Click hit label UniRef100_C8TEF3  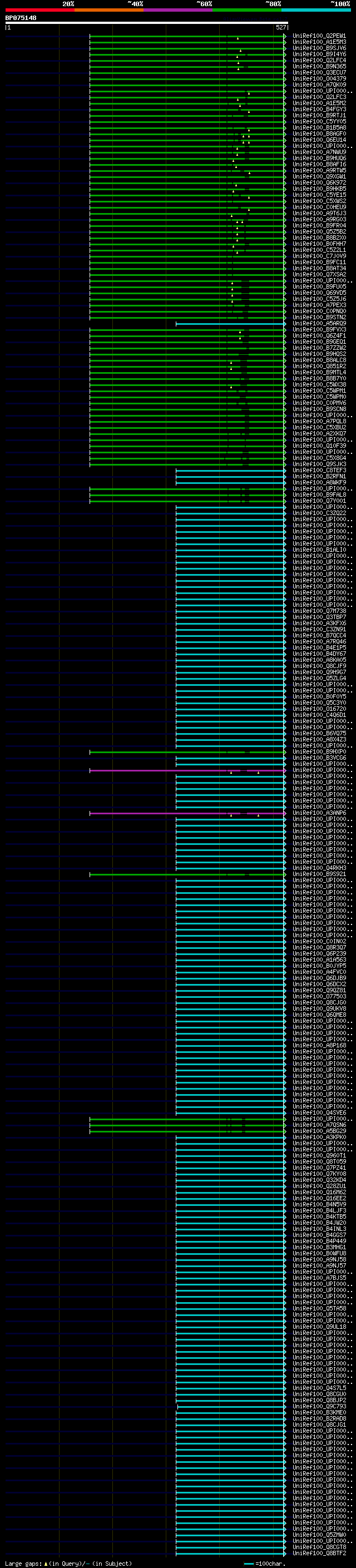click(x=319, y=471)
